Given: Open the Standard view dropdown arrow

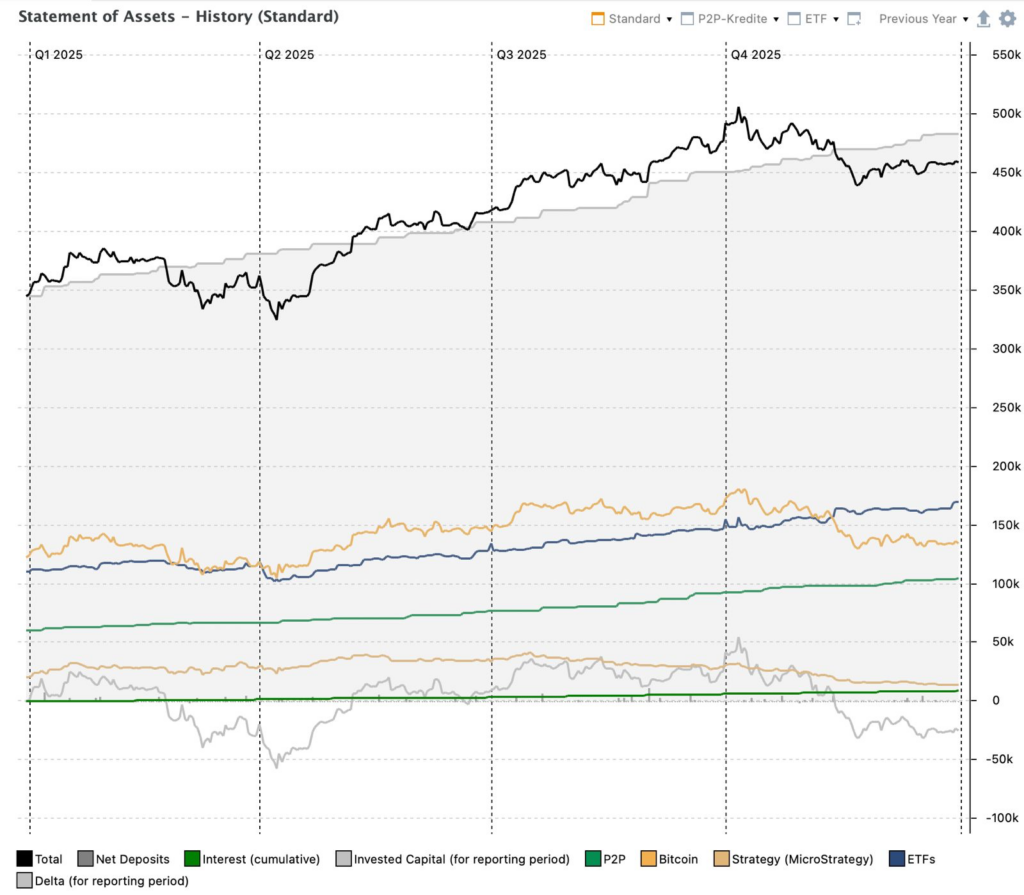Looking at the screenshot, I should (x=668, y=19).
